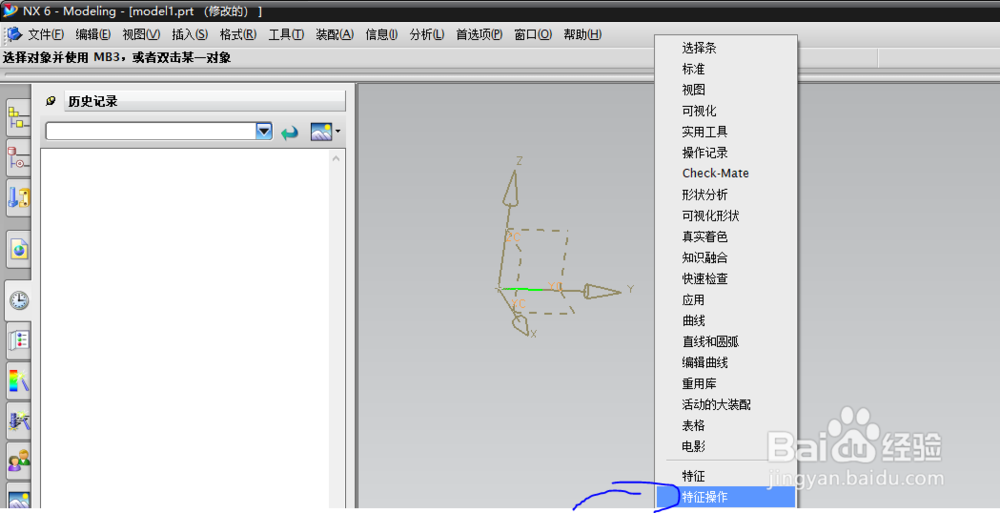Image resolution: width=1000 pixels, height=513 pixels.
Task: Open the 工具(T) menu
Action: 286,34
